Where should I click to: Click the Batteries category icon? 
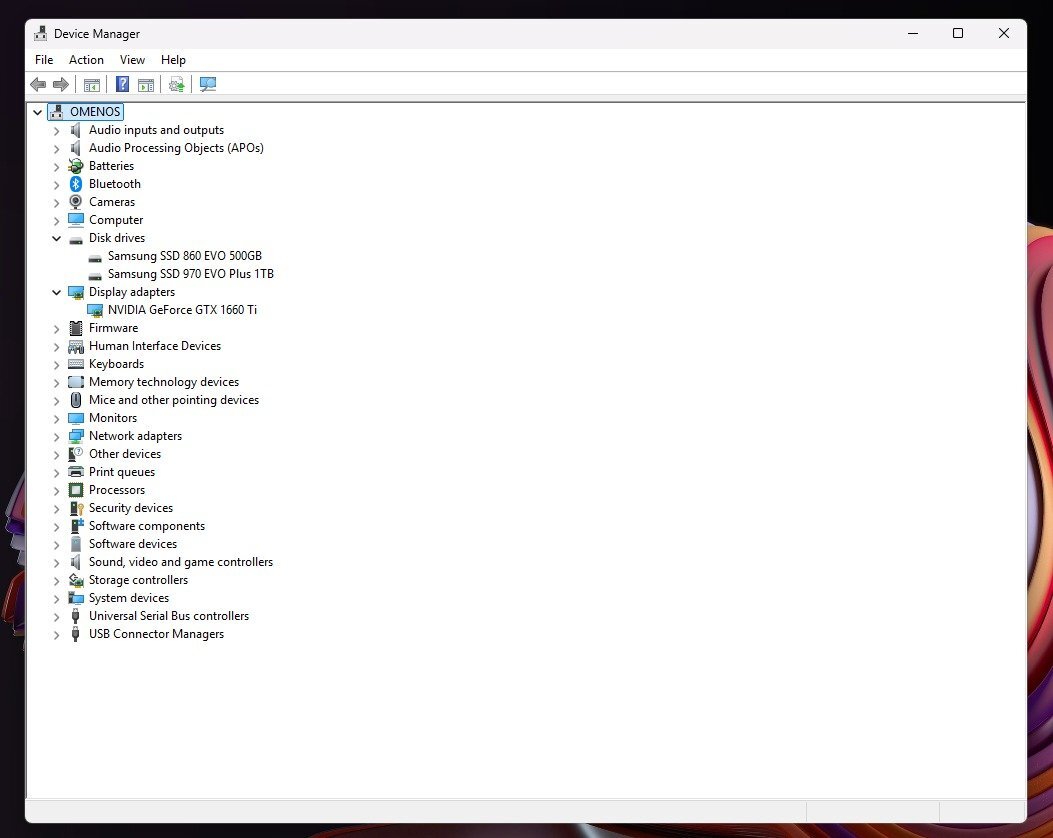76,166
